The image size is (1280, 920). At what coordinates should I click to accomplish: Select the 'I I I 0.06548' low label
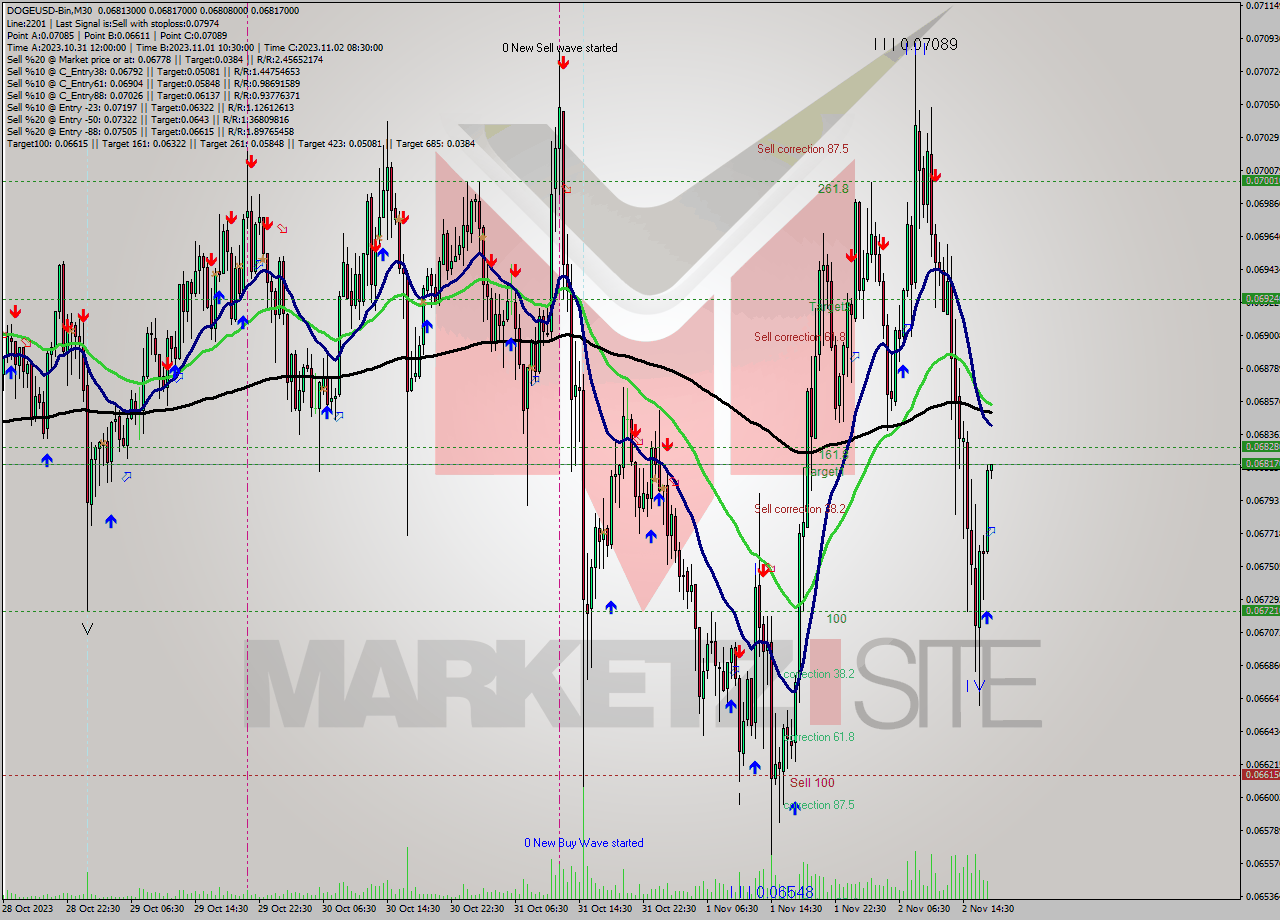(771, 891)
